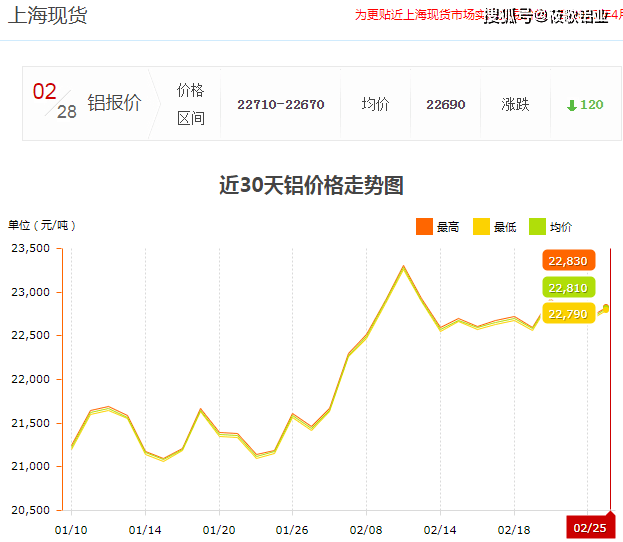Viewport: 623px width, 542px height.
Task: Click the green down arrow beside 120
Action: tap(571, 105)
